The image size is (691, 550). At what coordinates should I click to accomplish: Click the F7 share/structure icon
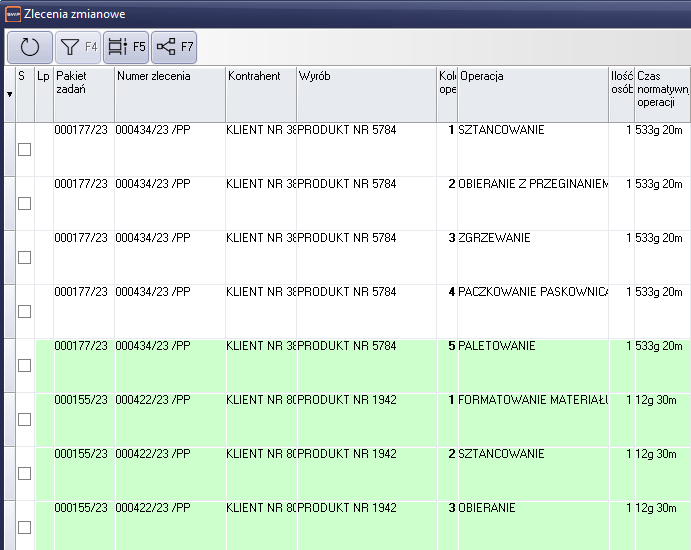174,47
